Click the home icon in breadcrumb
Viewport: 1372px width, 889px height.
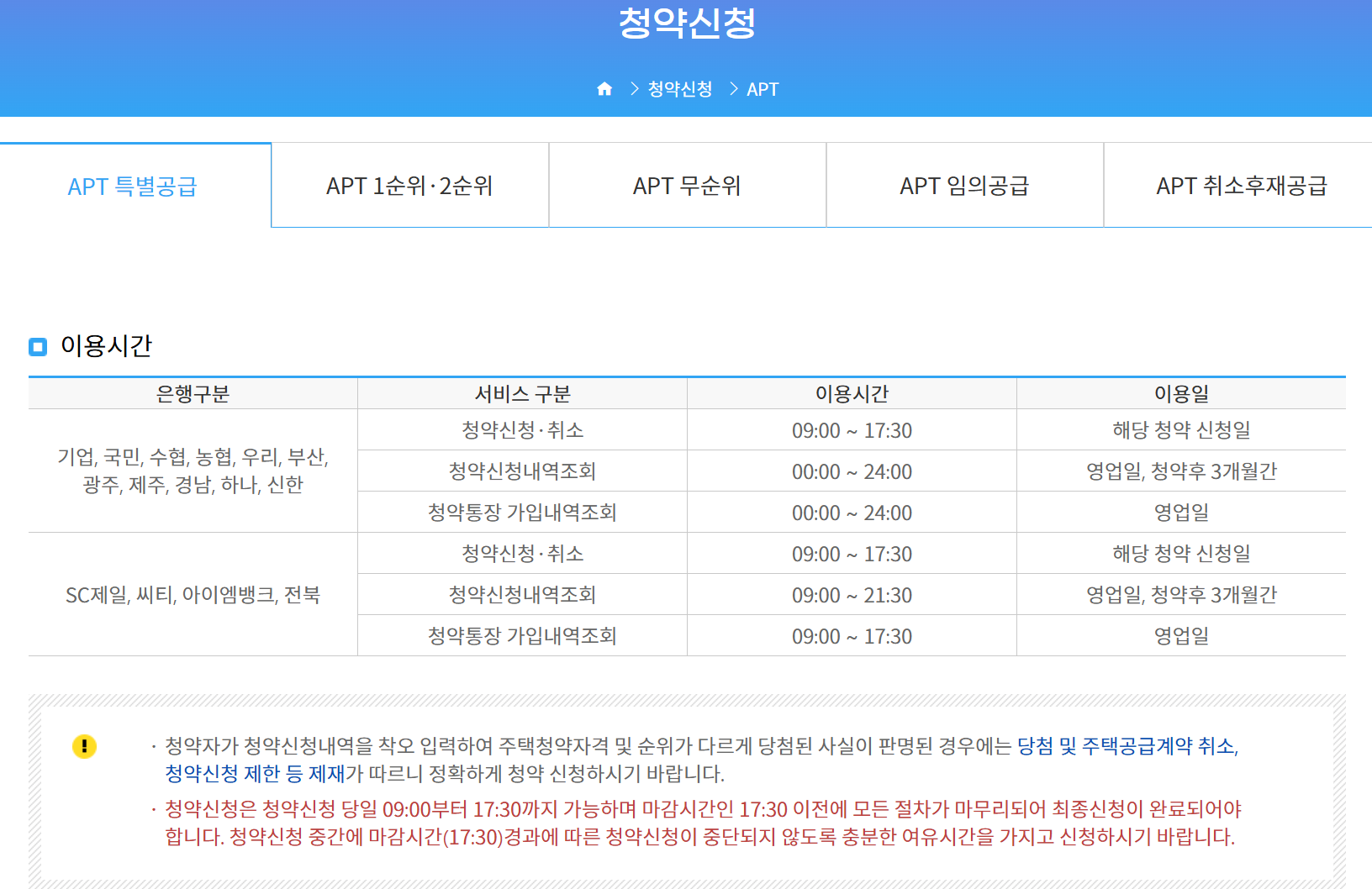604,88
